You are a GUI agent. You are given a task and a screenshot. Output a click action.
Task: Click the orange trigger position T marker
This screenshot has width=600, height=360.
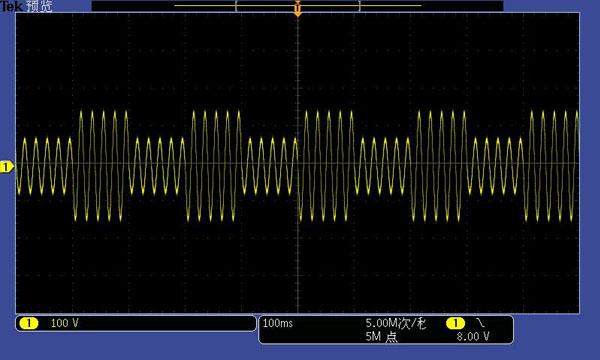click(x=298, y=8)
